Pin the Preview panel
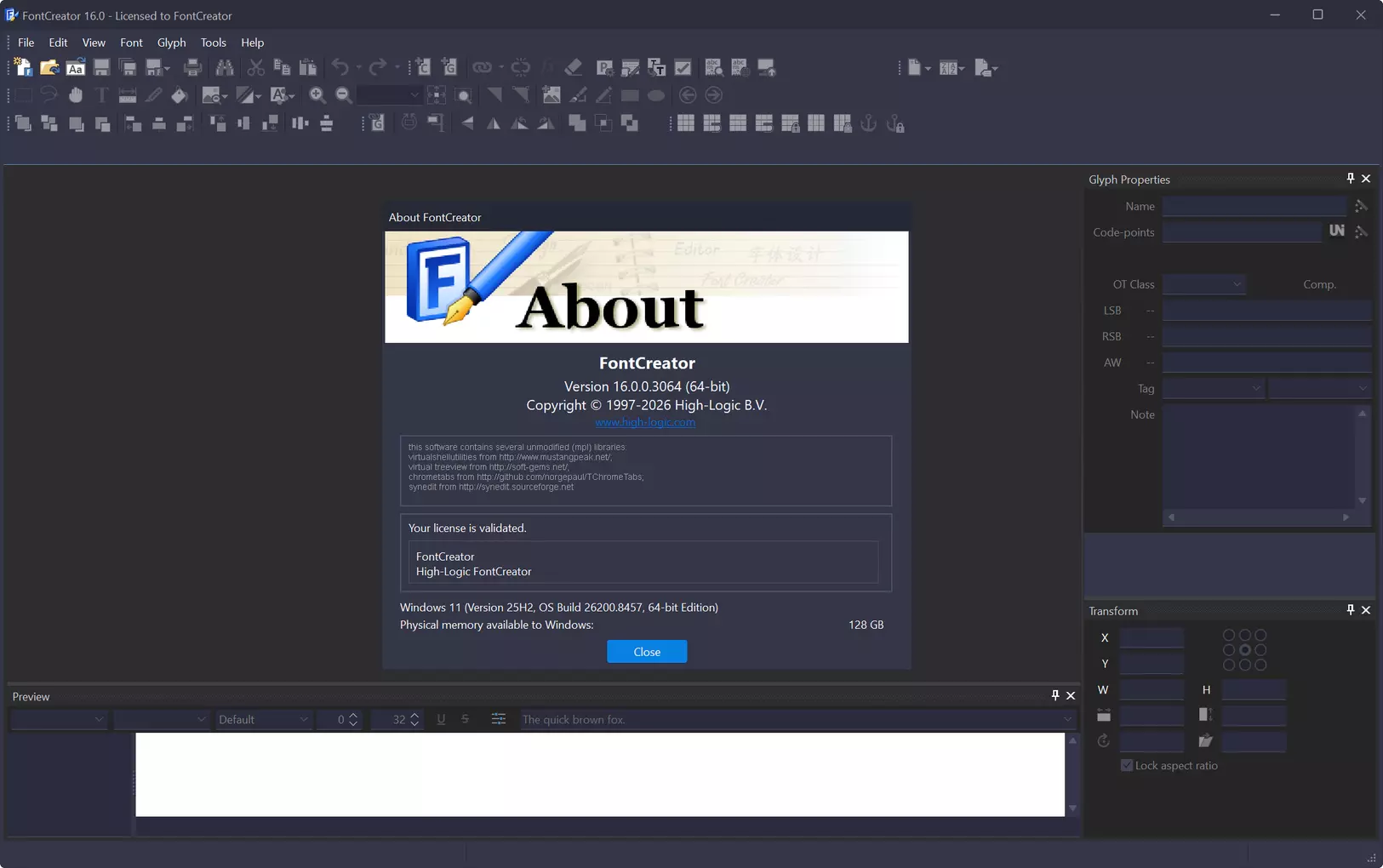Viewport: 1383px width, 868px height. pos(1055,695)
